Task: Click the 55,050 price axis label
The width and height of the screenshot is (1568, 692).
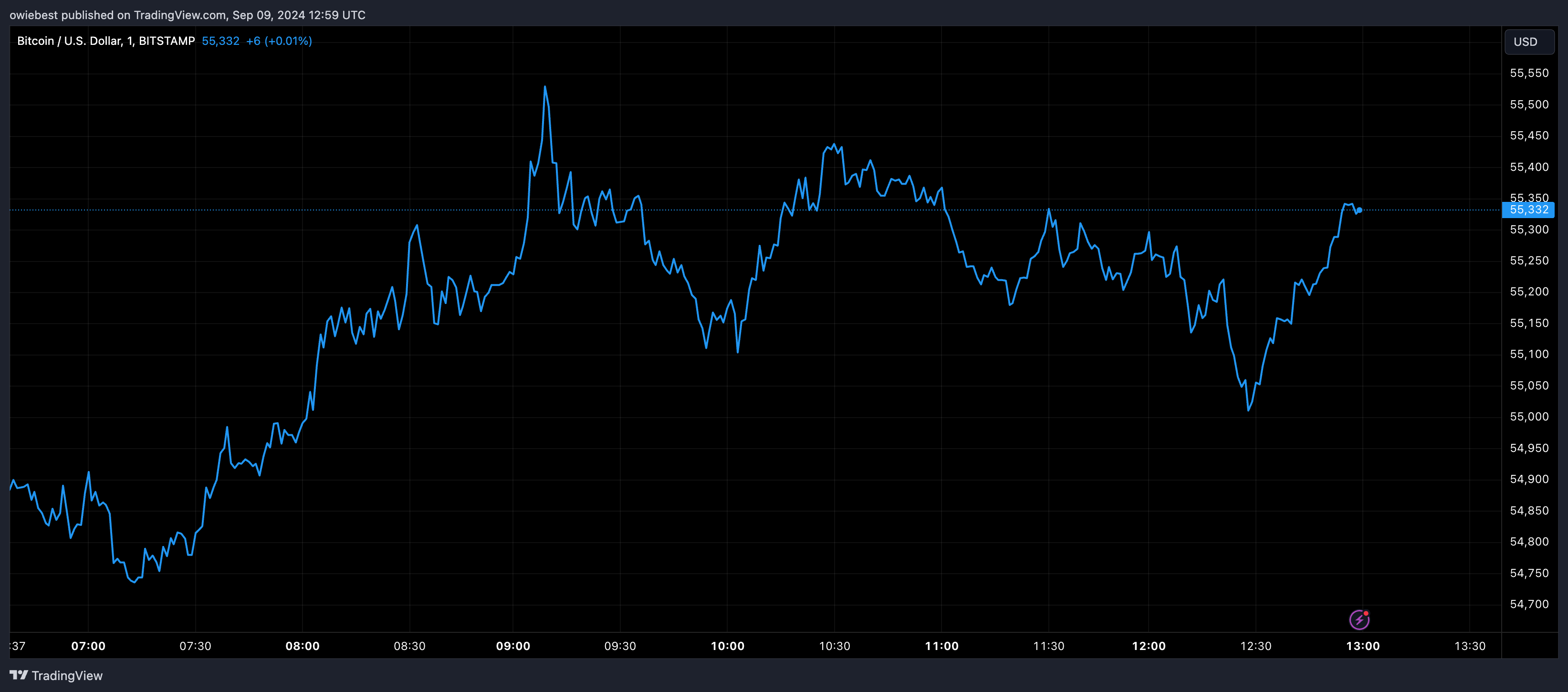Action: pyautogui.click(x=1529, y=386)
